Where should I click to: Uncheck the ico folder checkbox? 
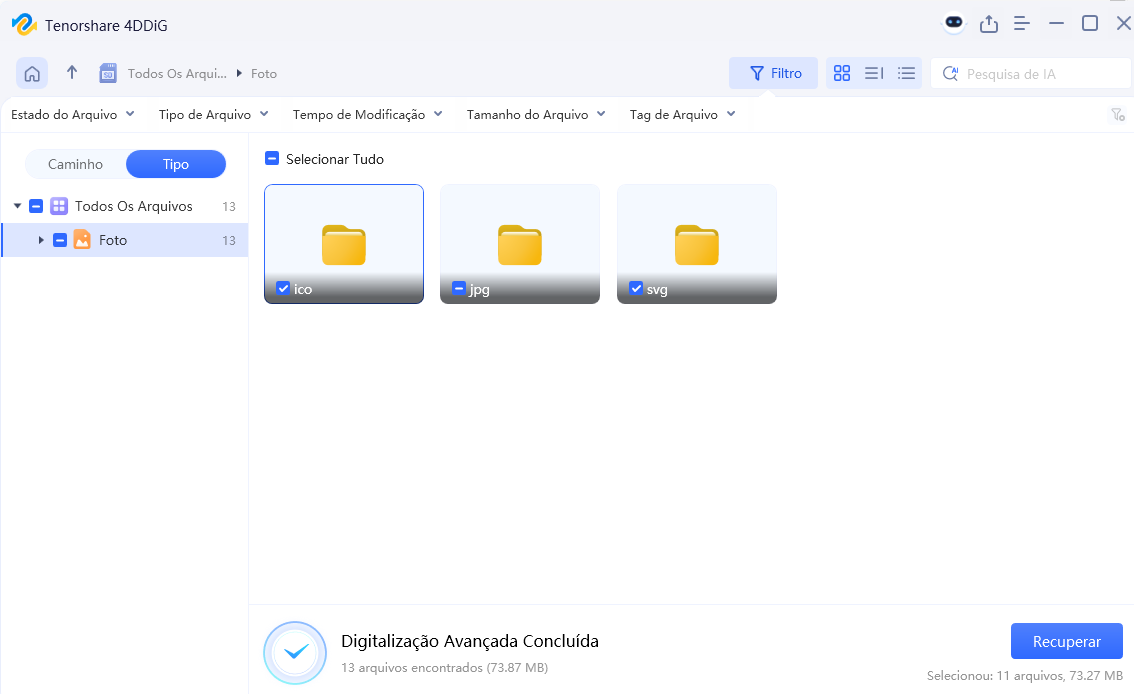coord(283,289)
